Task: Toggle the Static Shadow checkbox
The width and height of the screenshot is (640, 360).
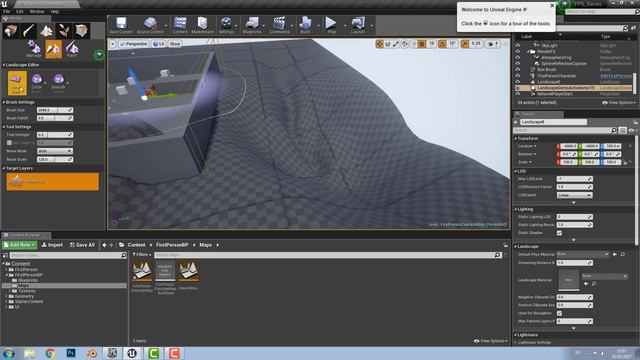Action: point(559,233)
